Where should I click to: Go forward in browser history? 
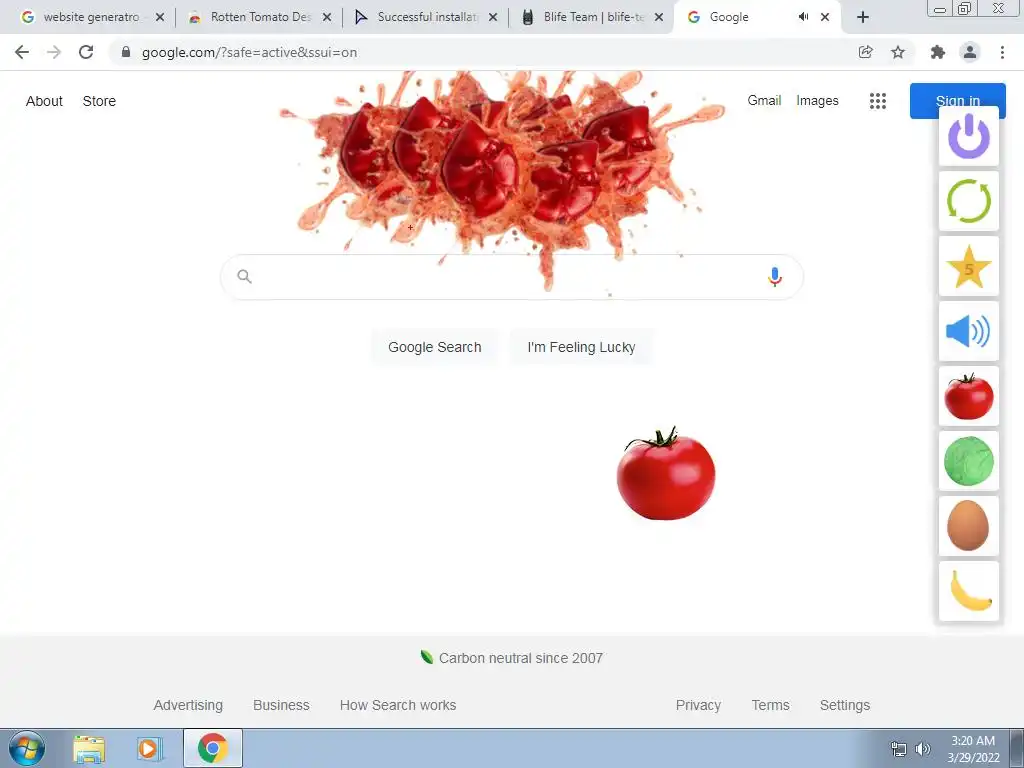pos(54,52)
